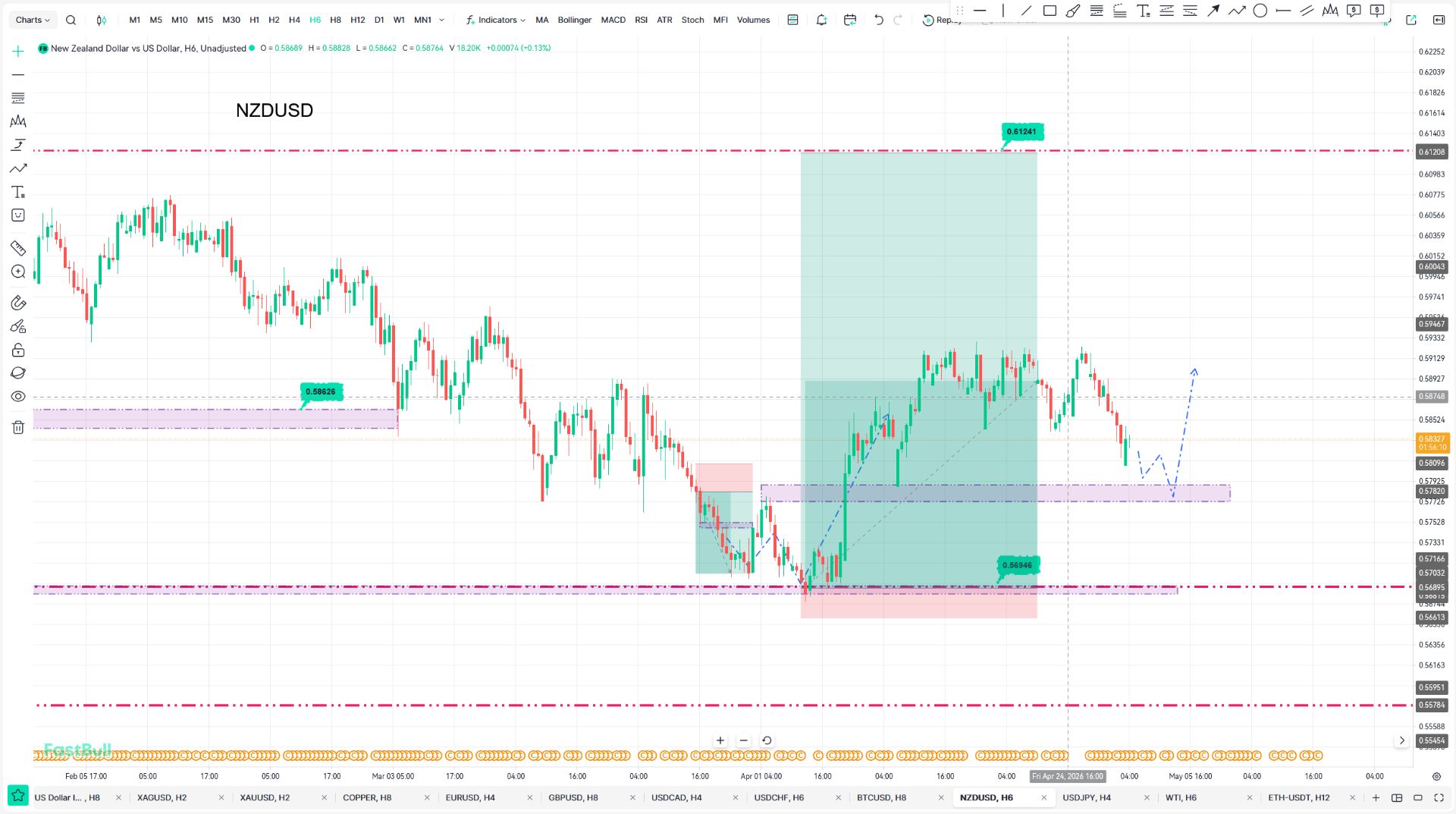This screenshot has width=1456, height=814.
Task: Click the trash delete drawings icon
Action: [18, 427]
